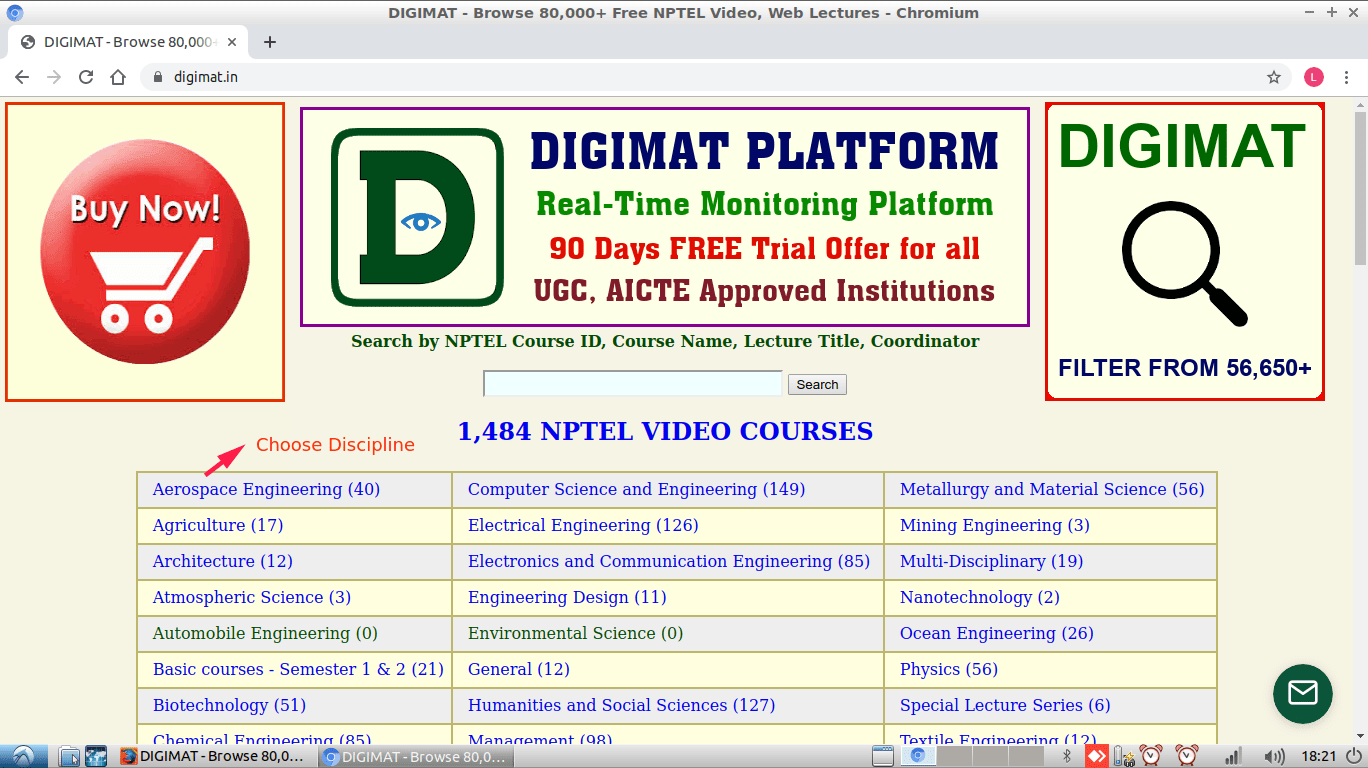Click Automobile Engineering (0) entry
1368x768 pixels.
(265, 633)
